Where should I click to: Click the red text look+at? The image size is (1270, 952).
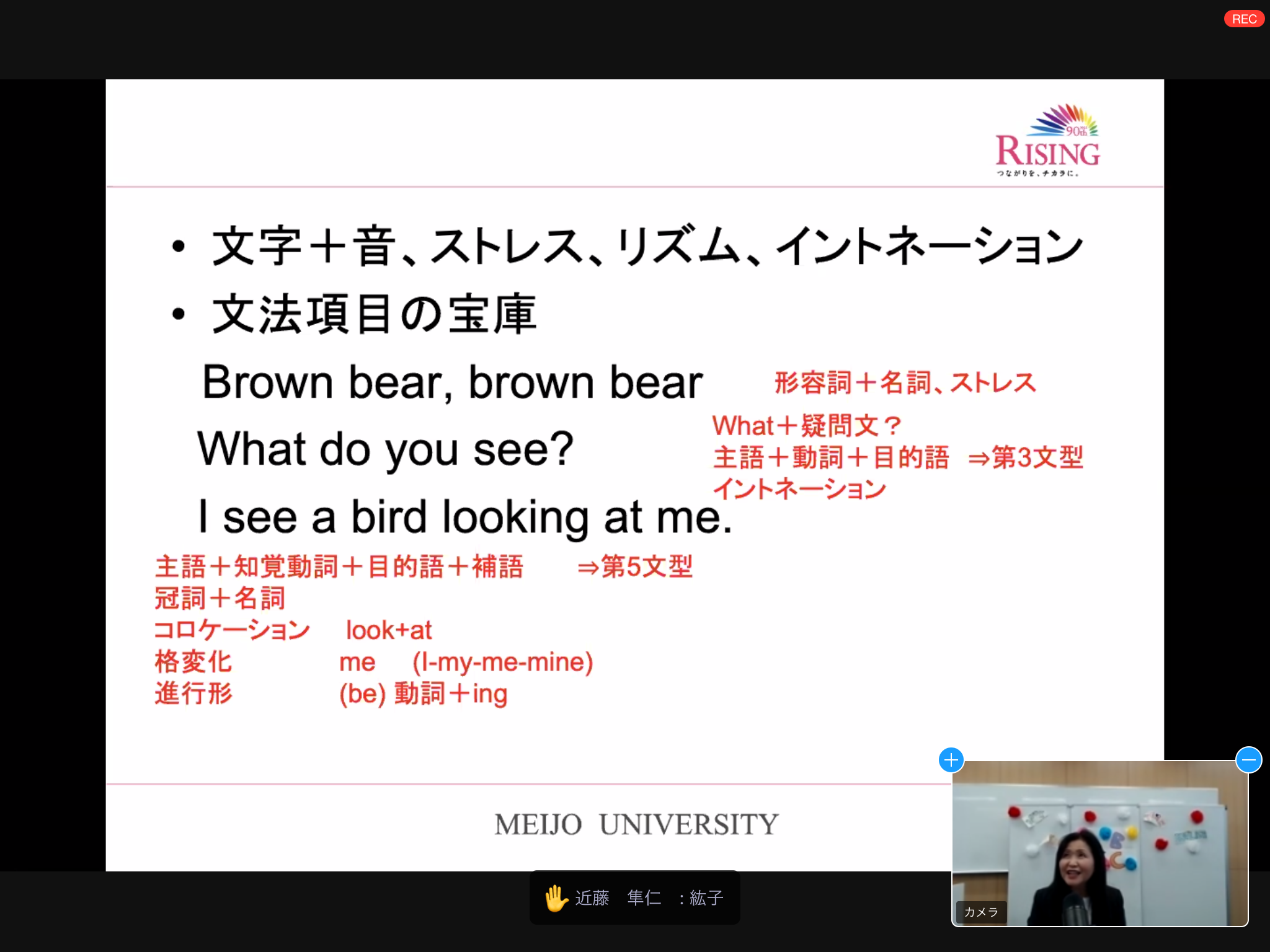[389, 630]
